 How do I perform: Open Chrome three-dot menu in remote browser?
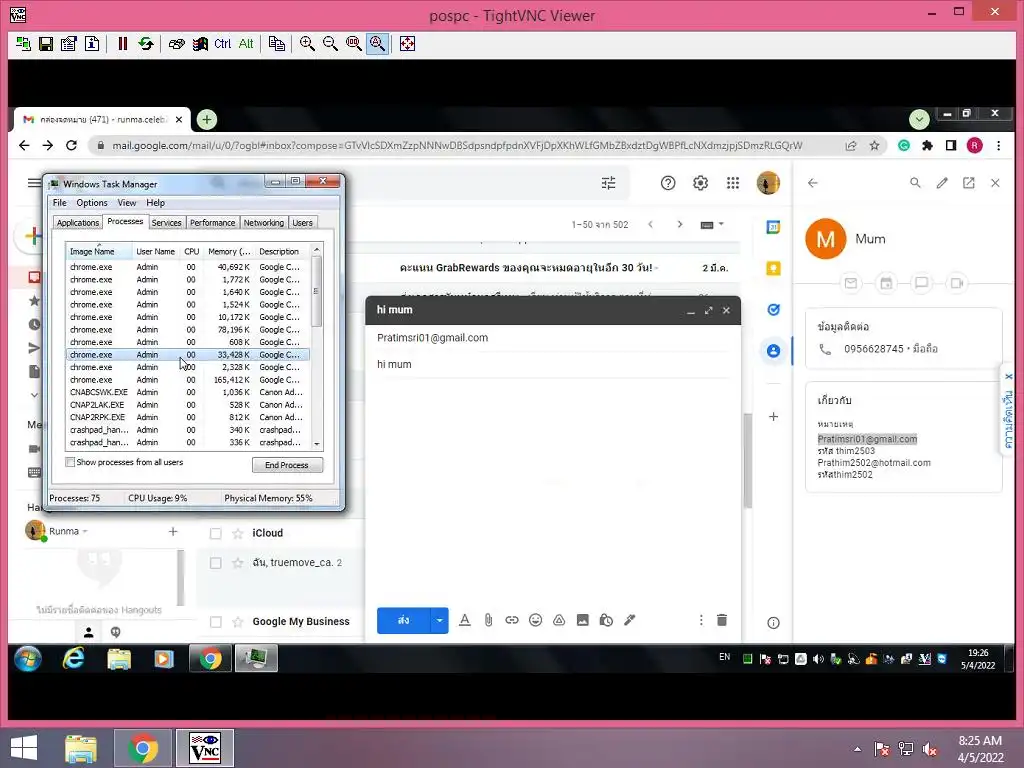999,146
